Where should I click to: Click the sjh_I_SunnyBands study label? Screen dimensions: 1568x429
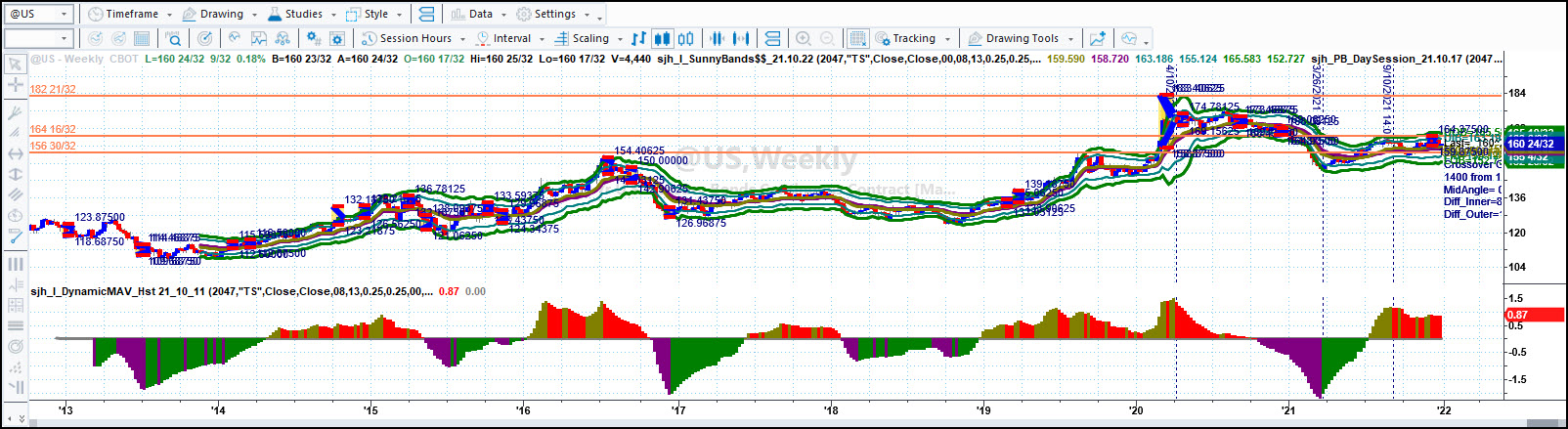coord(849,59)
